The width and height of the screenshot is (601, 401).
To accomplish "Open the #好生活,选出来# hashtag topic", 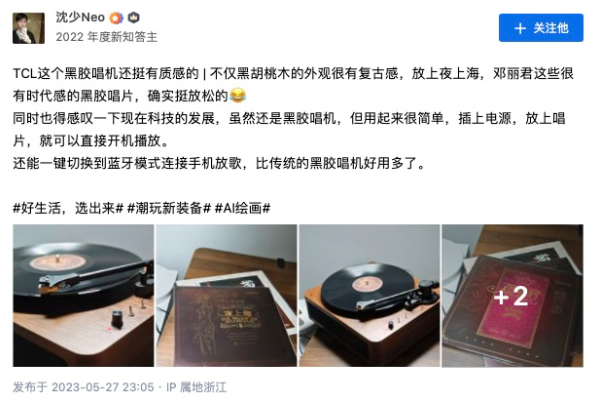I will tap(68, 208).
